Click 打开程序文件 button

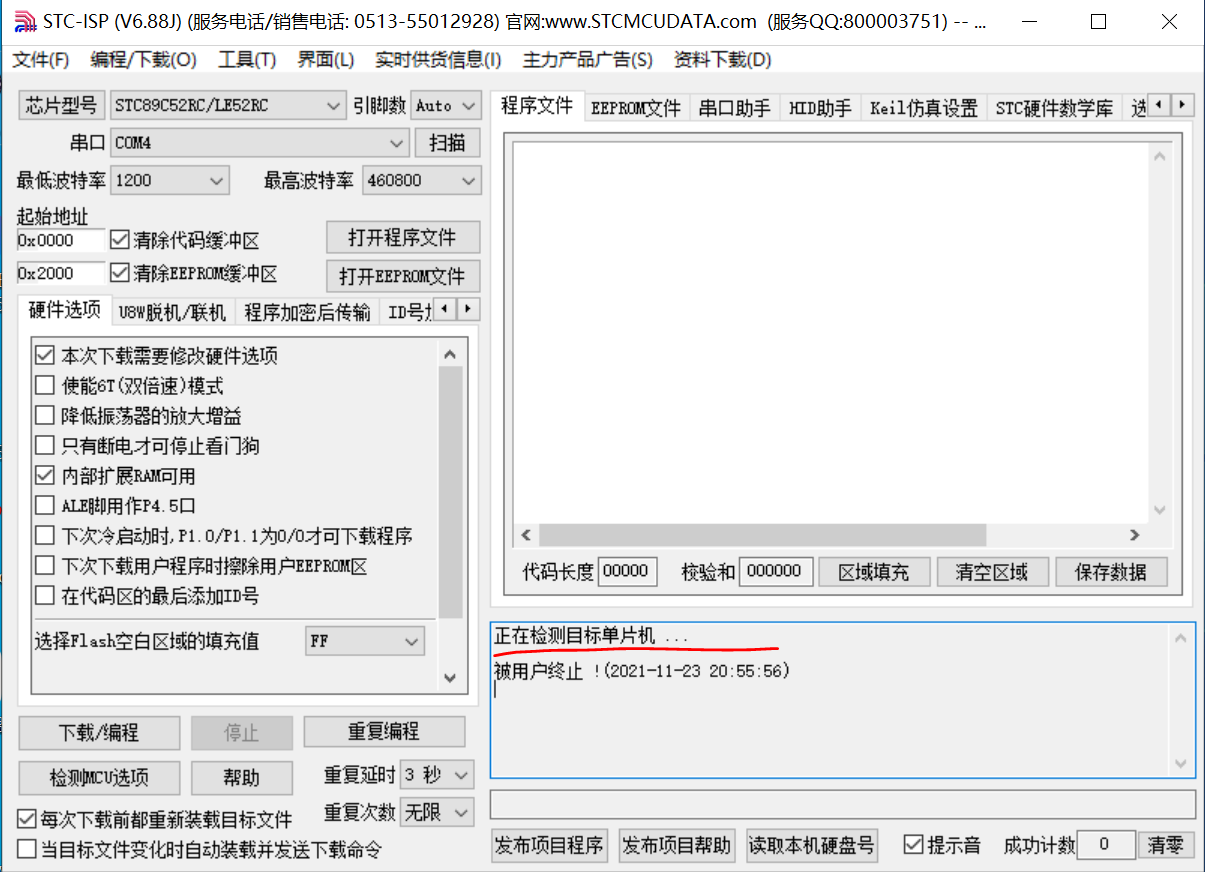tap(403, 237)
